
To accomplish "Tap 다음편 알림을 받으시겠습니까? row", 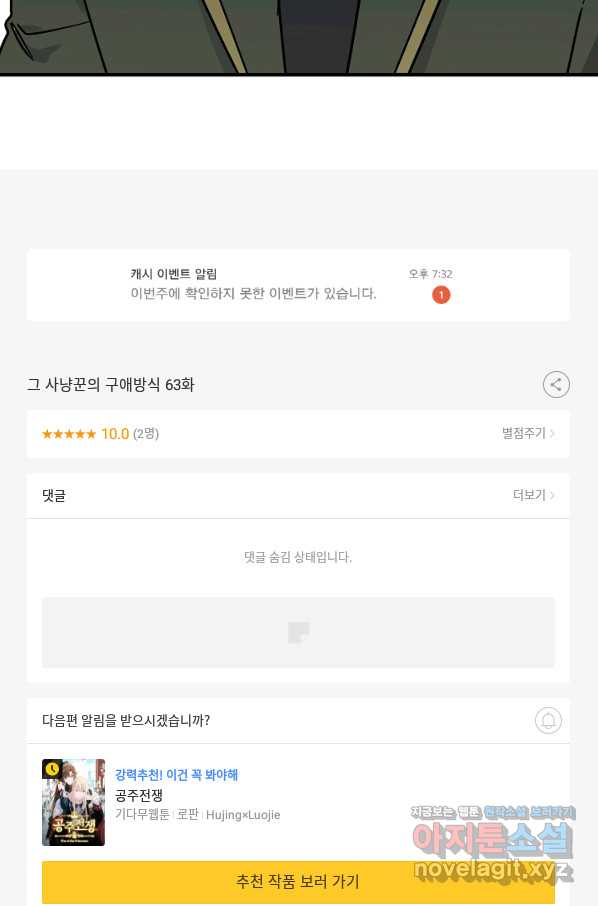I will pyautogui.click(x=298, y=721).
